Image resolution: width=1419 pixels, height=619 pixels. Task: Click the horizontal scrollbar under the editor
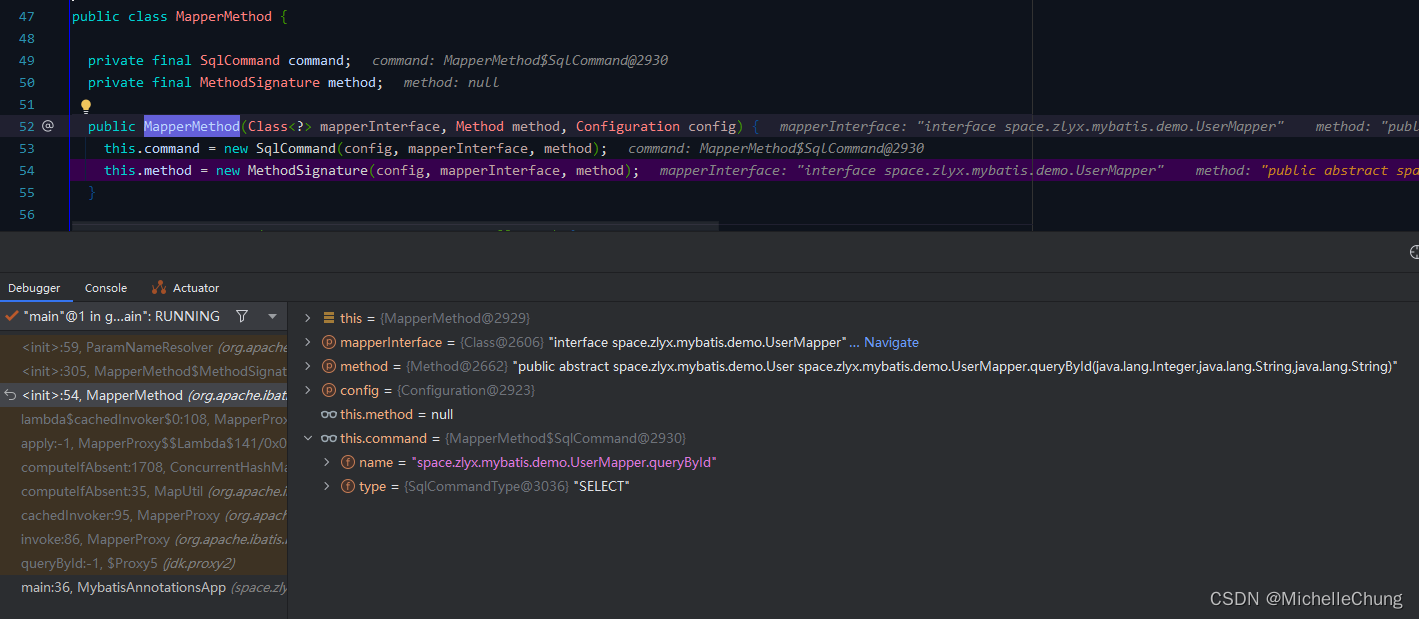coord(400,227)
